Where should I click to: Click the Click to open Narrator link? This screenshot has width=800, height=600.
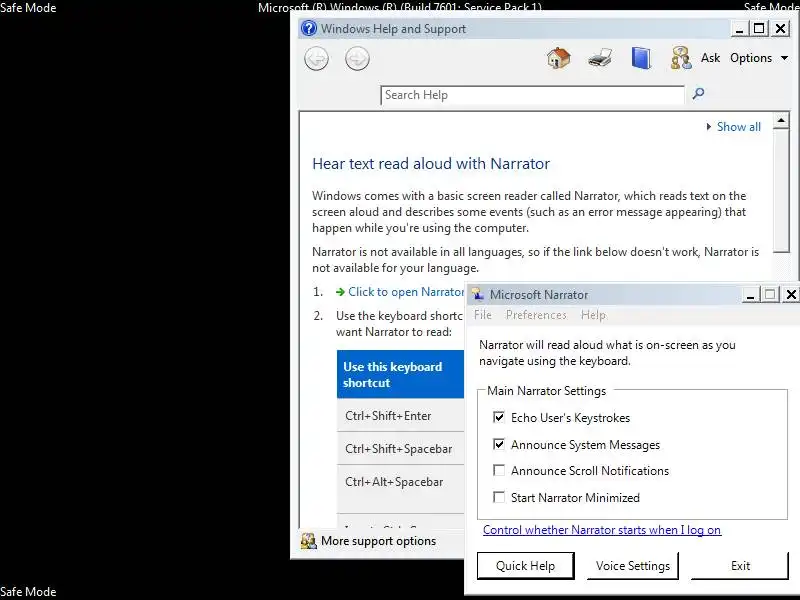[406, 292]
